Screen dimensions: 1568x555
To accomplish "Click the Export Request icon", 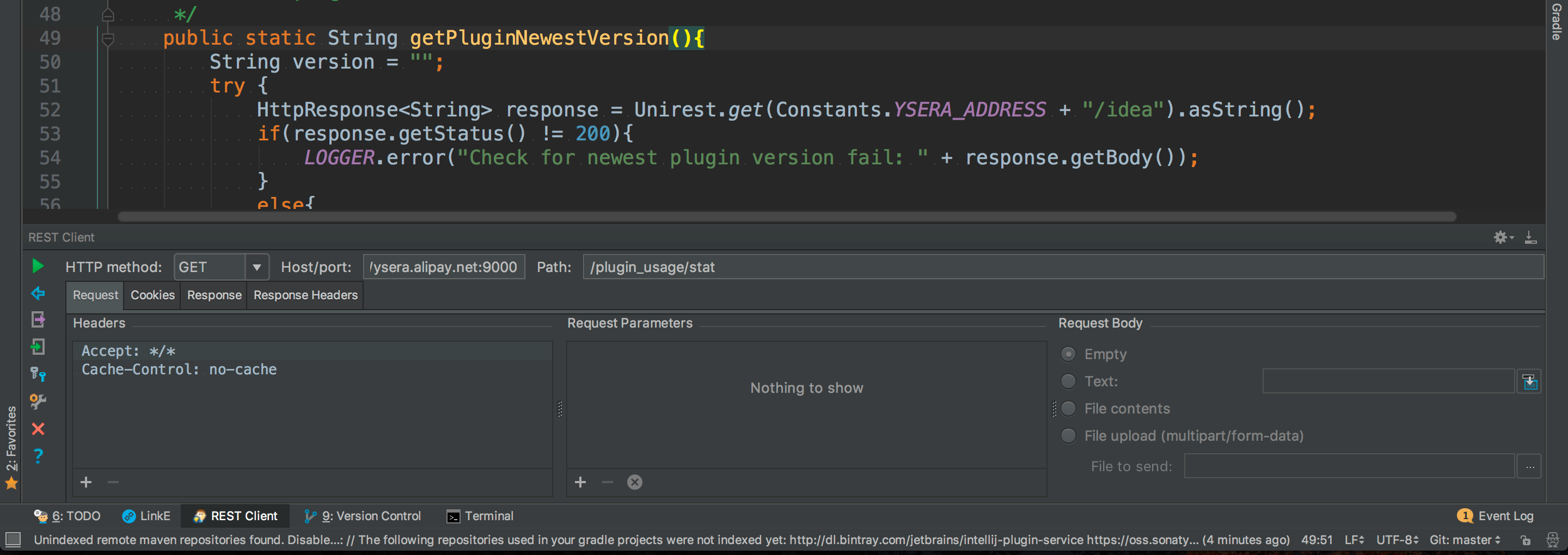I will [38, 319].
